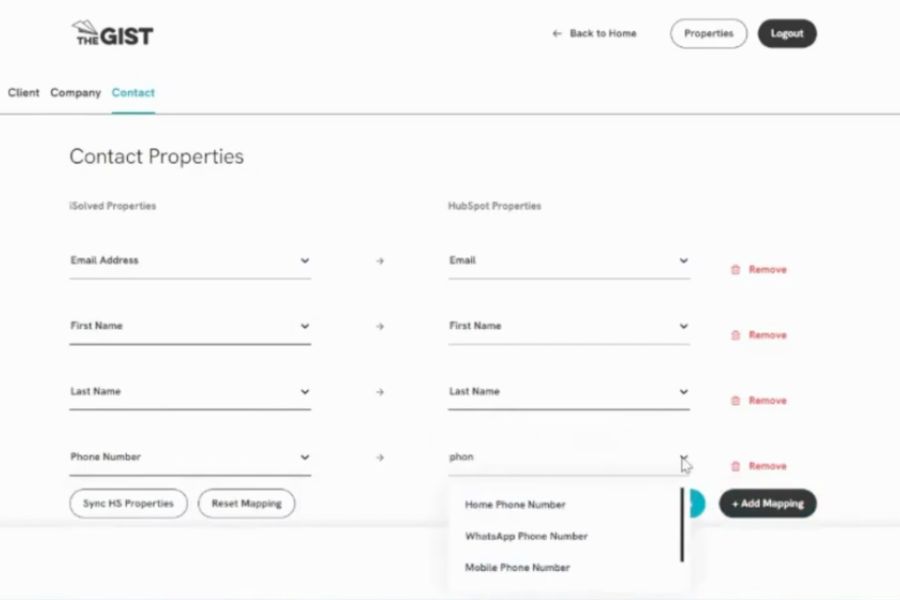Screen dimensions: 900x600
Task: Choose Mobile Phone Number option
Action: coord(517,568)
